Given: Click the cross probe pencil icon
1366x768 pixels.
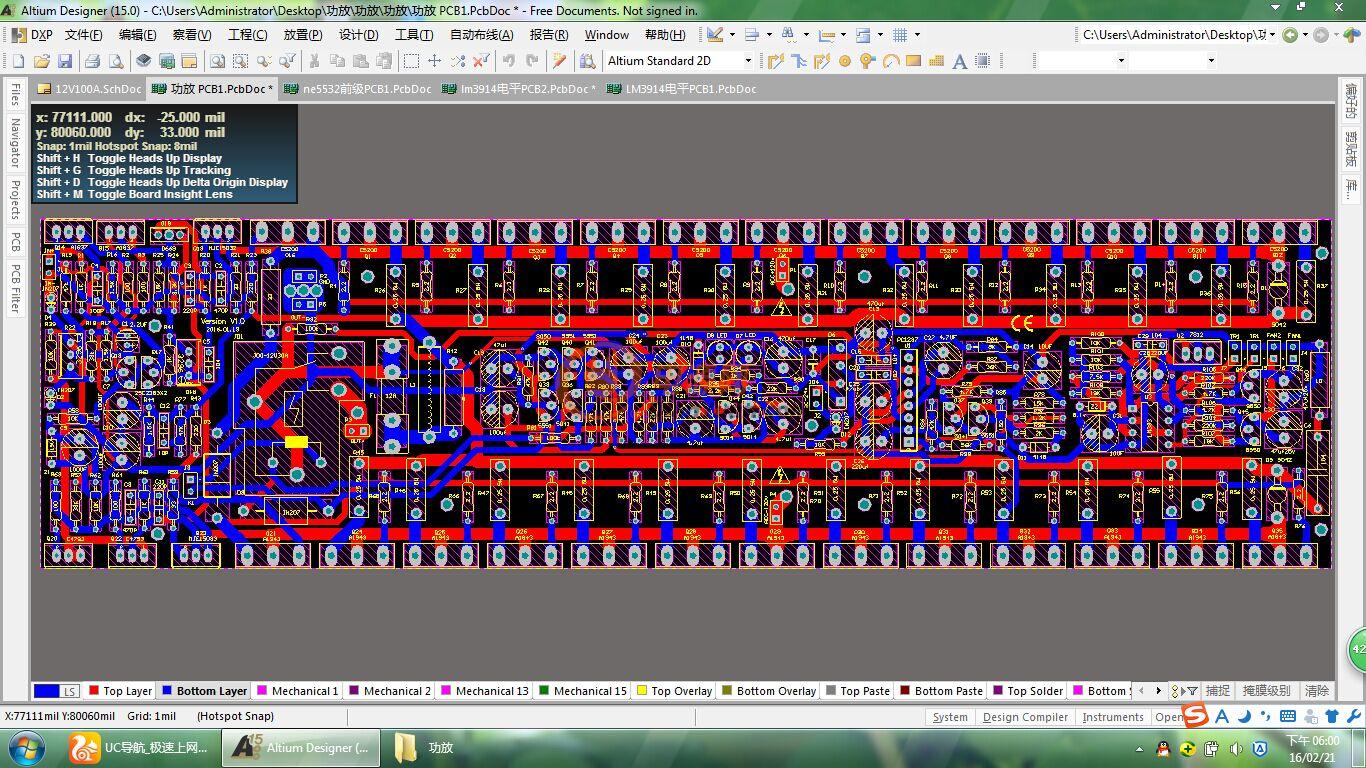Looking at the screenshot, I should click(560, 61).
